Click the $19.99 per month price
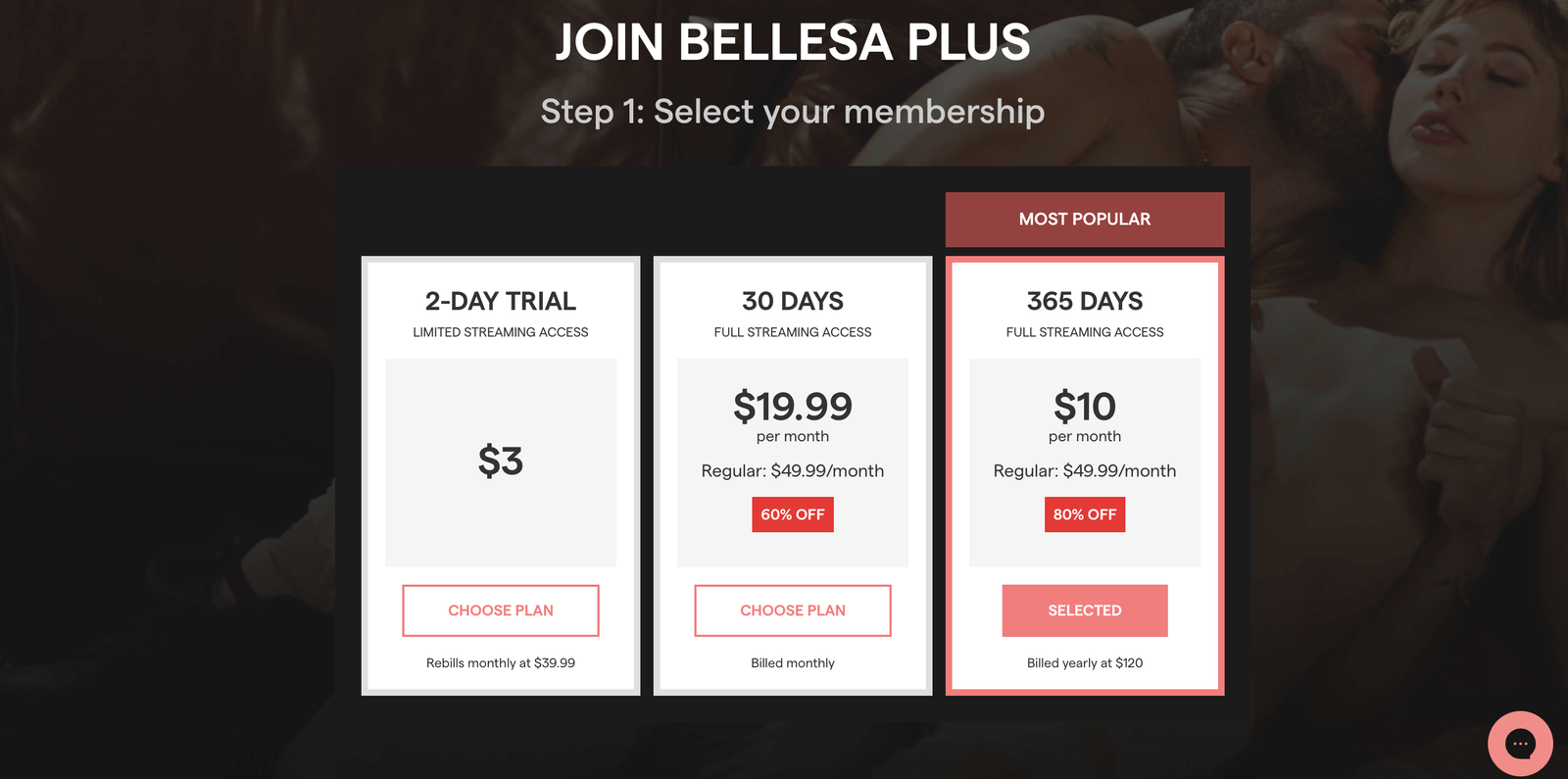 (x=793, y=407)
